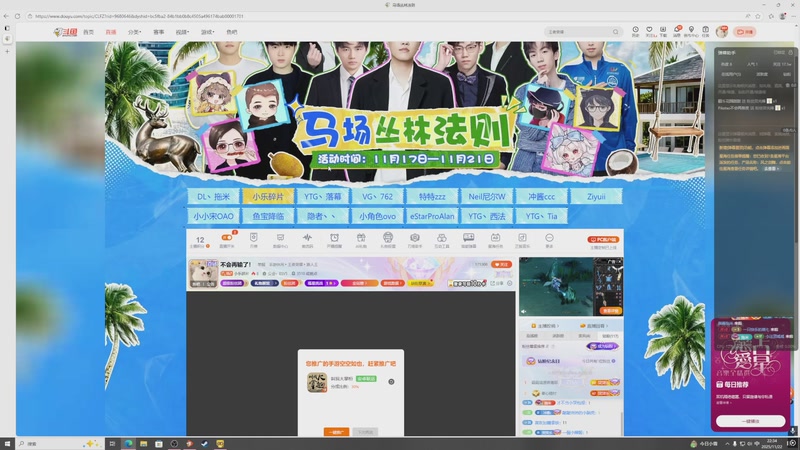This screenshot has width=800, height=450.
Task: Open the shield icon in streamer toolbar
Action: pos(254,238)
